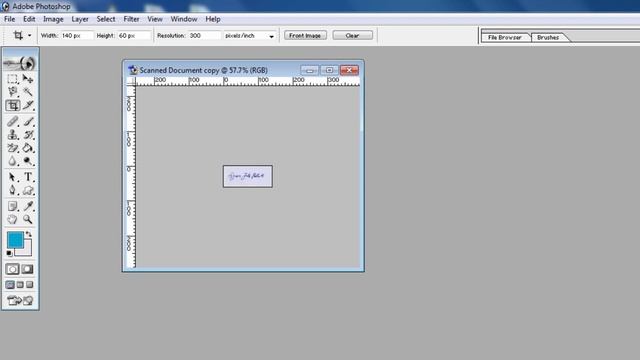This screenshot has height=360, width=640.
Task: Switch to the Brushes tab
Action: click(548, 38)
